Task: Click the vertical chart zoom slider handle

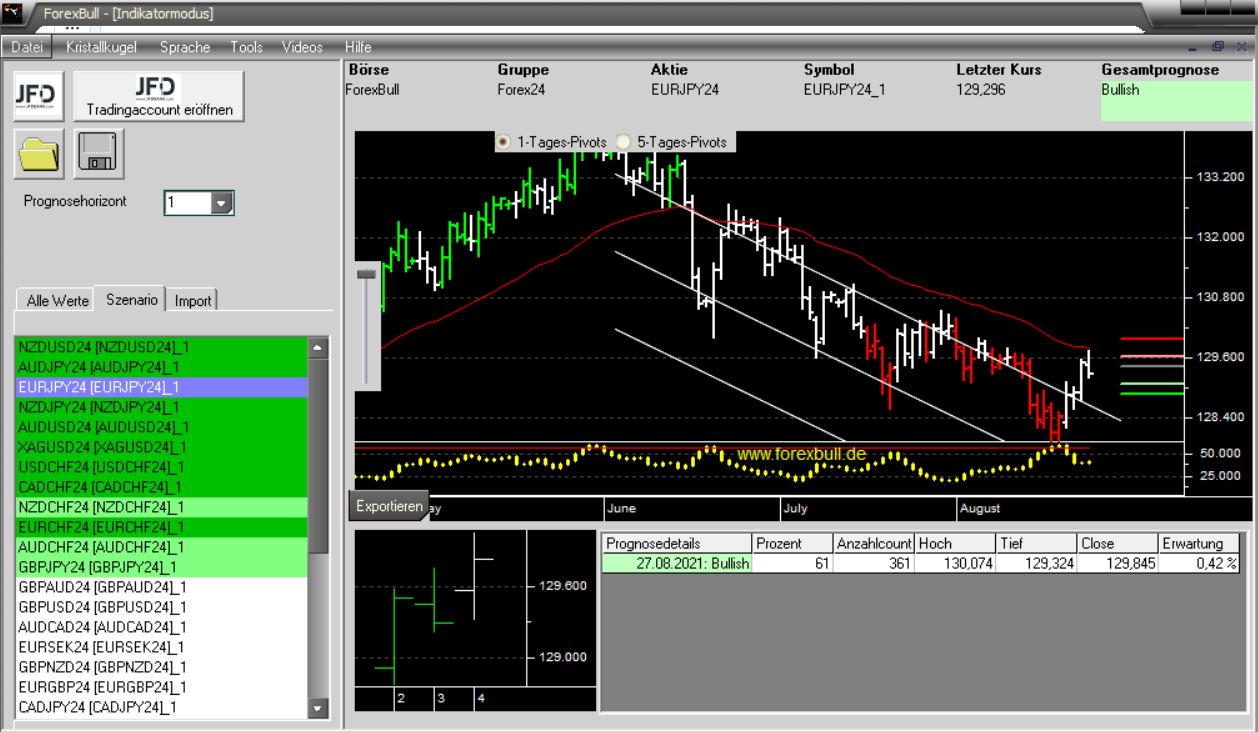Action: click(367, 273)
